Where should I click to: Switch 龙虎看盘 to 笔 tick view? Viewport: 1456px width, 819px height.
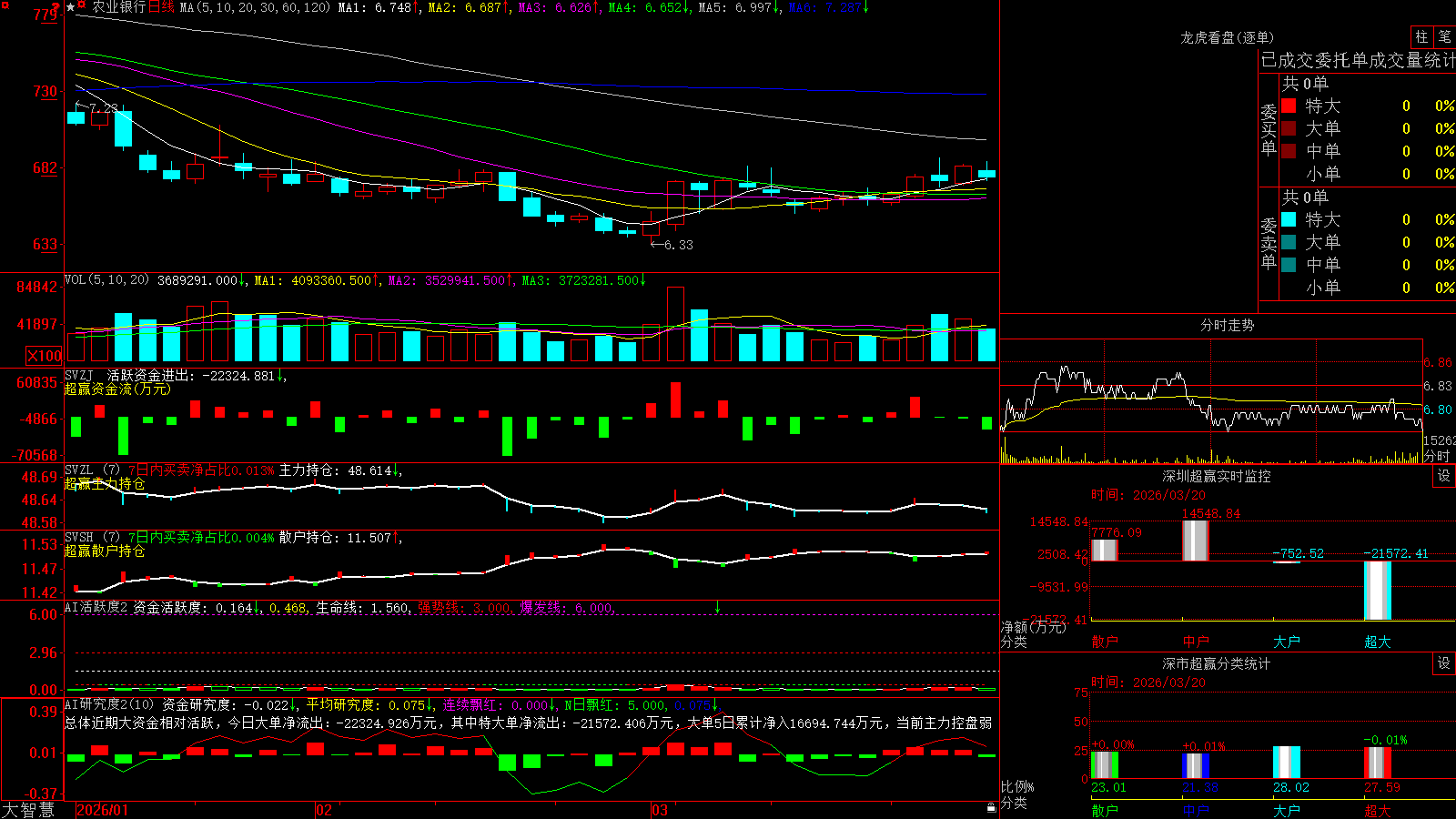pyautogui.click(x=1444, y=36)
